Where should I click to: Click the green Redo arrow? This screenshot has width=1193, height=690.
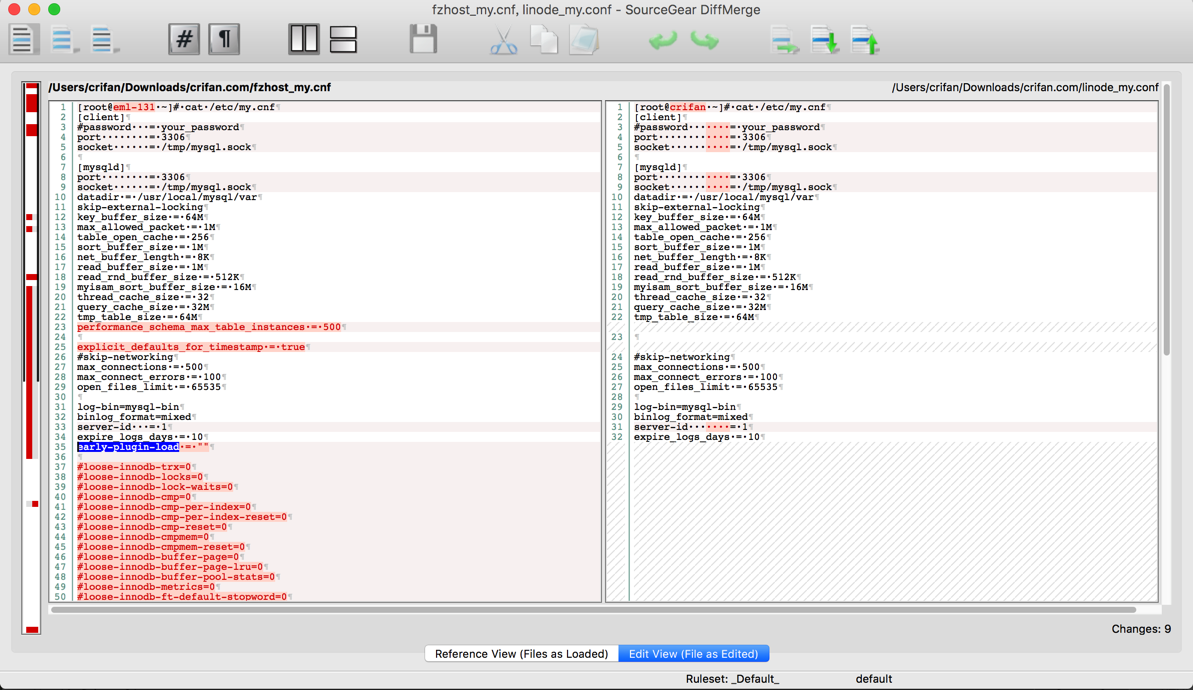(x=704, y=40)
